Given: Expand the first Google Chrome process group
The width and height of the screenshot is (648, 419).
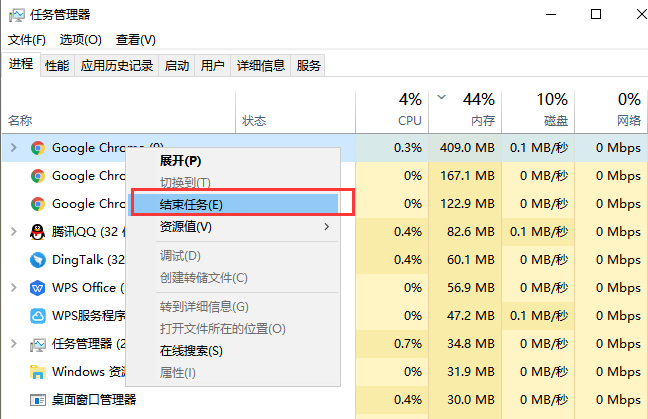Looking at the screenshot, I should pyautogui.click(x=13, y=148).
